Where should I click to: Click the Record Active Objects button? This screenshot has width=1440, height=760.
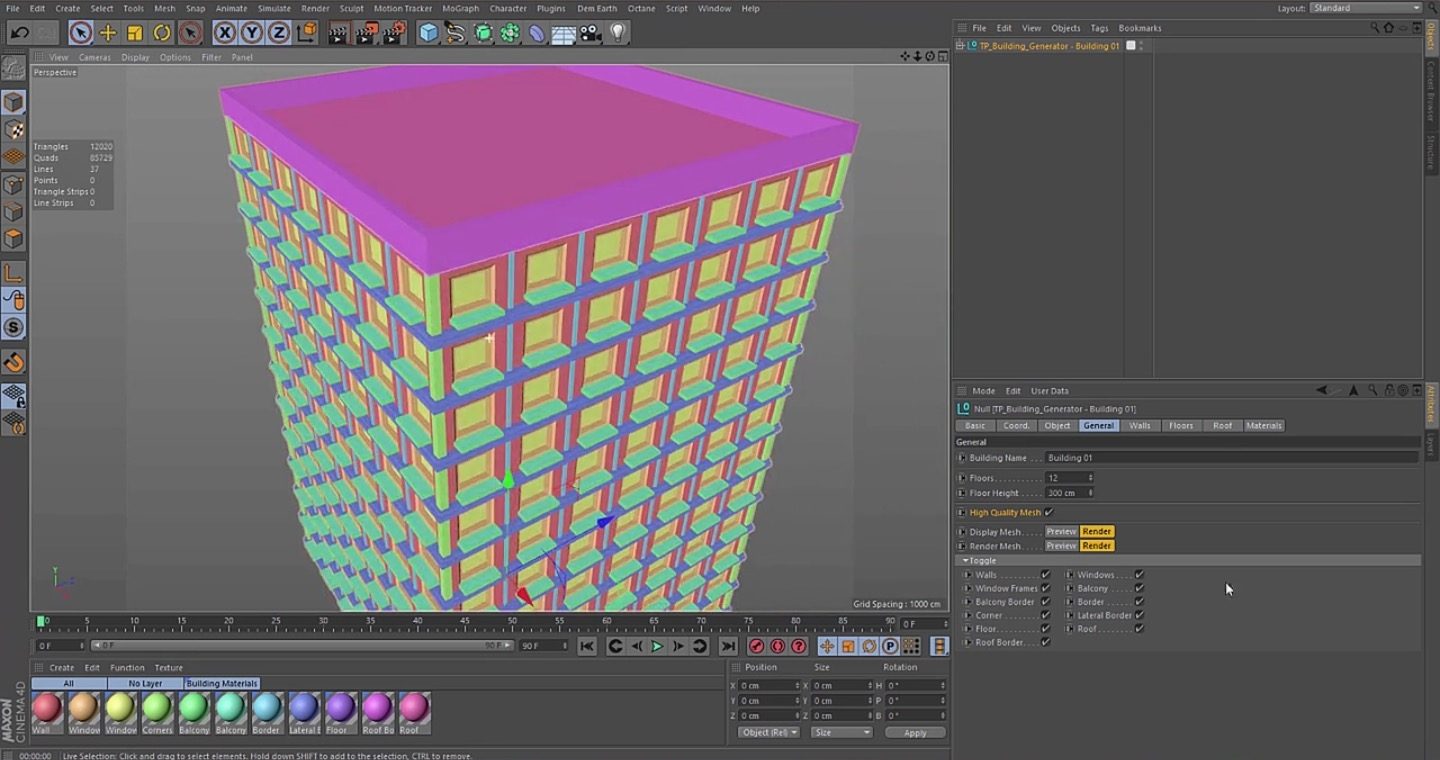point(757,647)
